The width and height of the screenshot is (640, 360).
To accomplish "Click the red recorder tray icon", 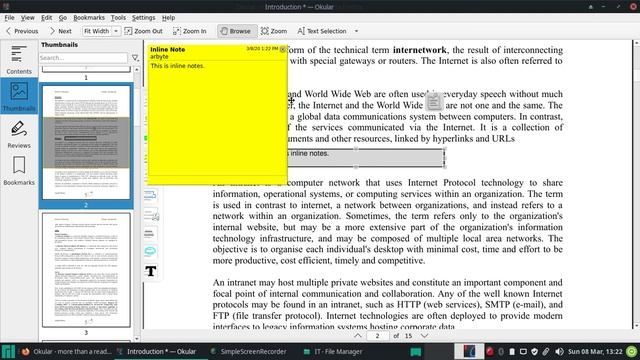I will 489,351.
